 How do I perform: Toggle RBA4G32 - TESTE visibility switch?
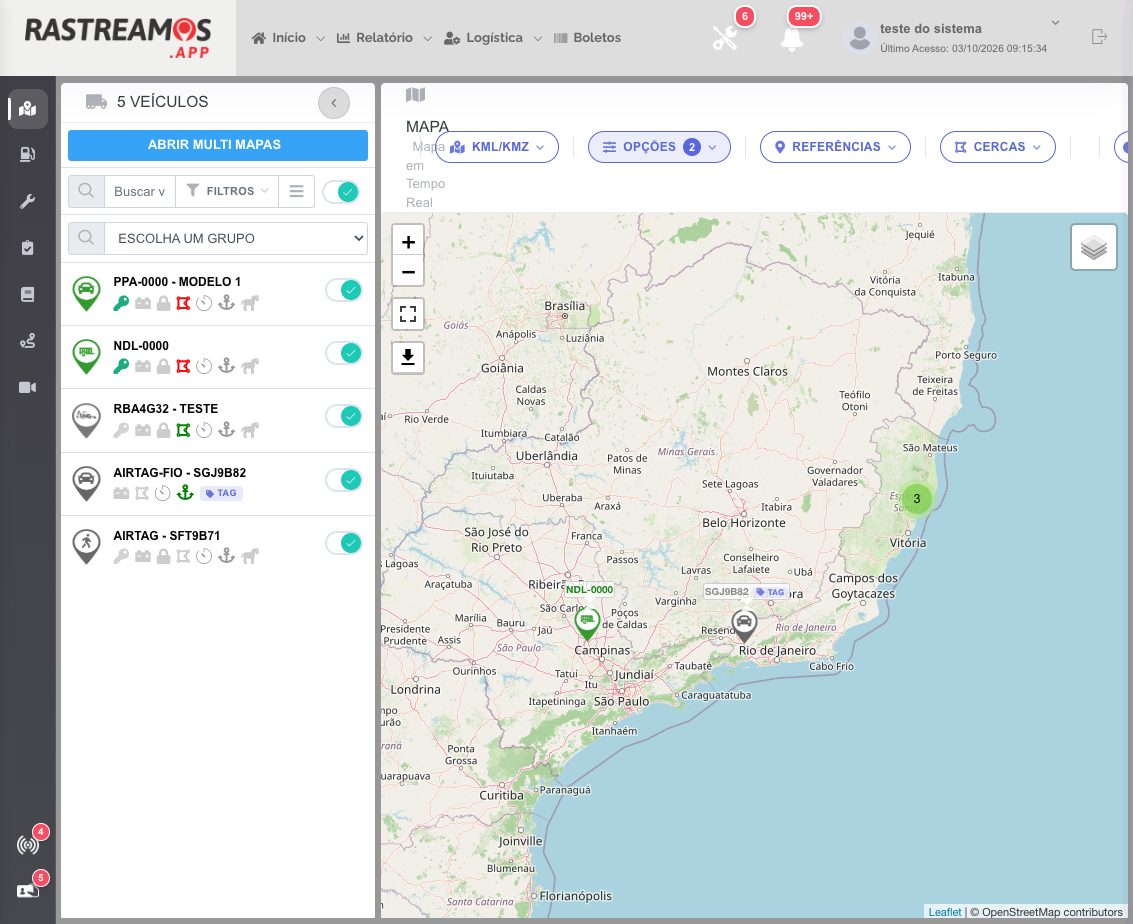[x=343, y=416]
